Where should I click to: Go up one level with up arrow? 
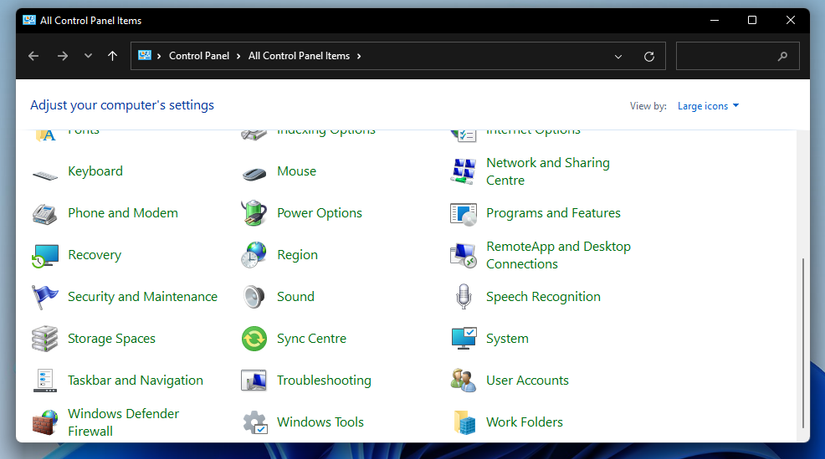click(x=113, y=56)
